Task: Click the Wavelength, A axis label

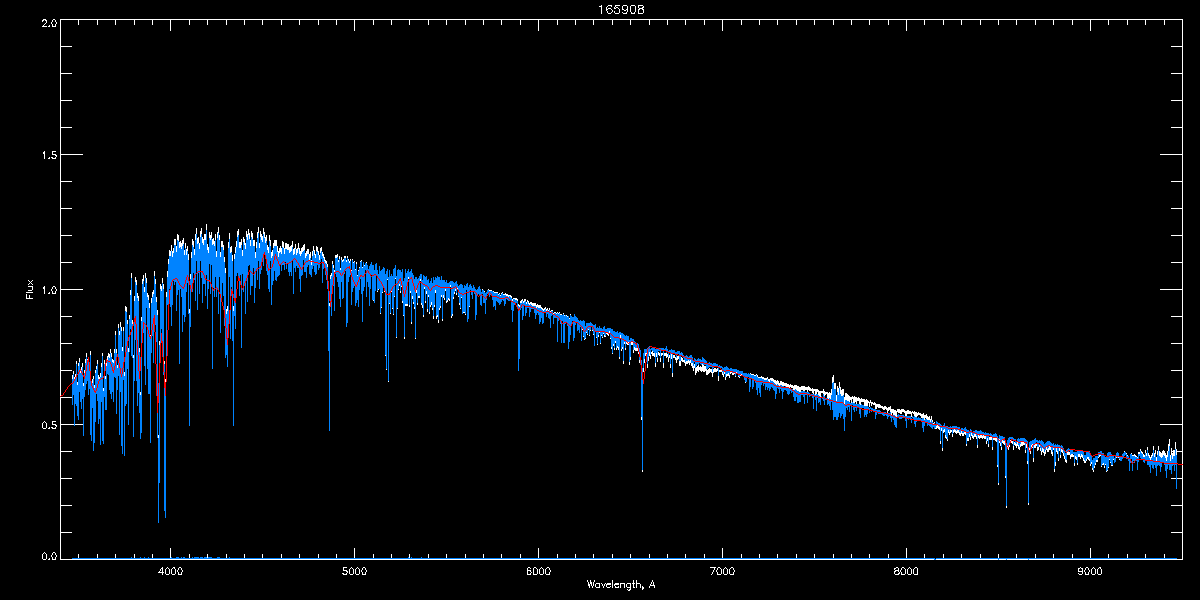Action: tap(621, 584)
